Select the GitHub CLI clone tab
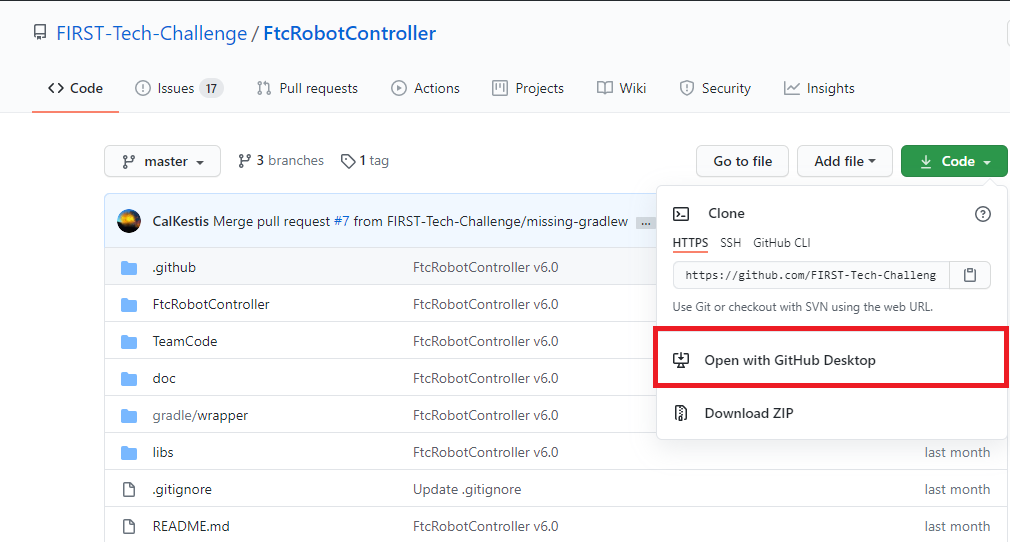Screen dimensions: 1010x542 tap(781, 243)
